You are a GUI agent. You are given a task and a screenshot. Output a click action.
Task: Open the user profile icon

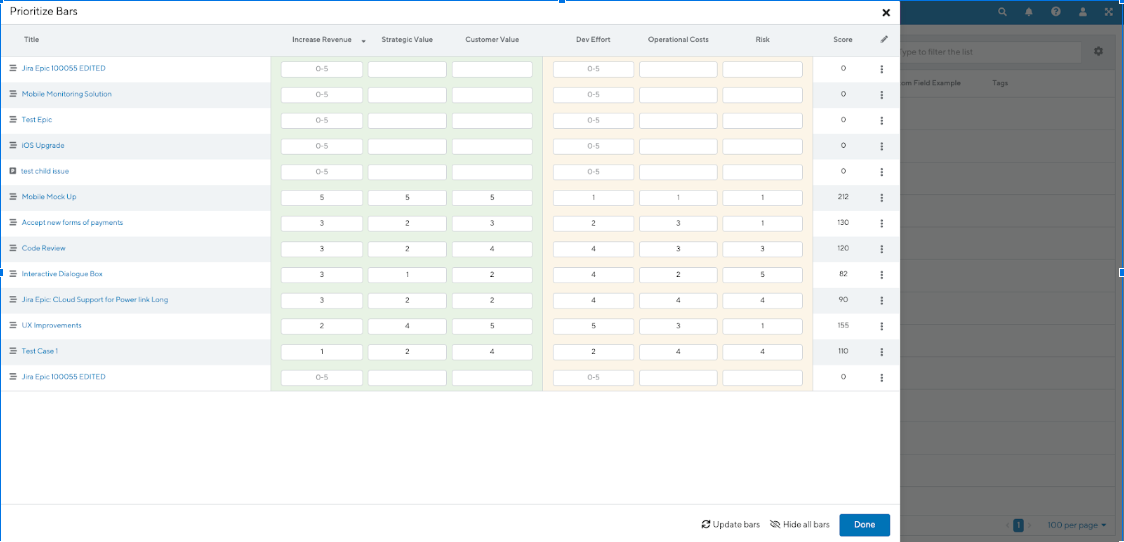[x=1082, y=12]
